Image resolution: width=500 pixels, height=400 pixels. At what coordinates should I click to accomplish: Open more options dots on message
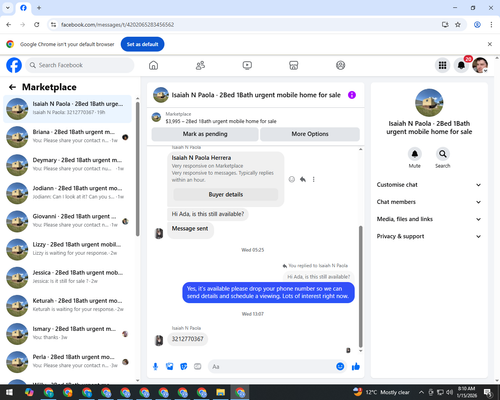(313, 179)
